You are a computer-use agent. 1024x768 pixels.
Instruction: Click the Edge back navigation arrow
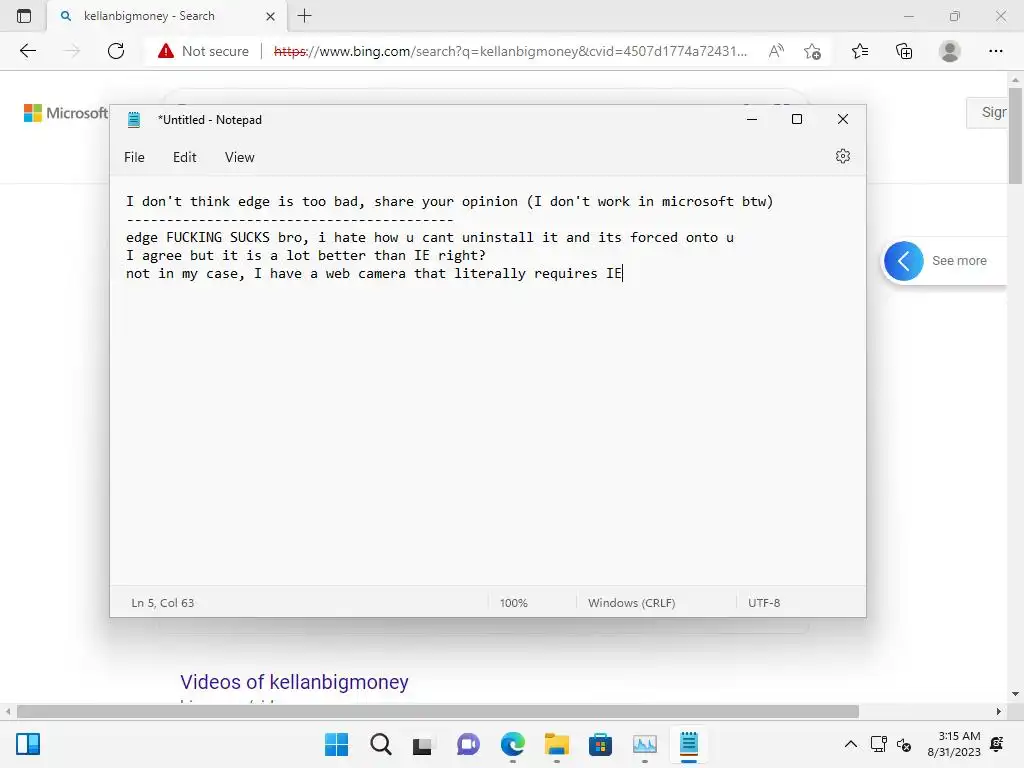[28, 51]
